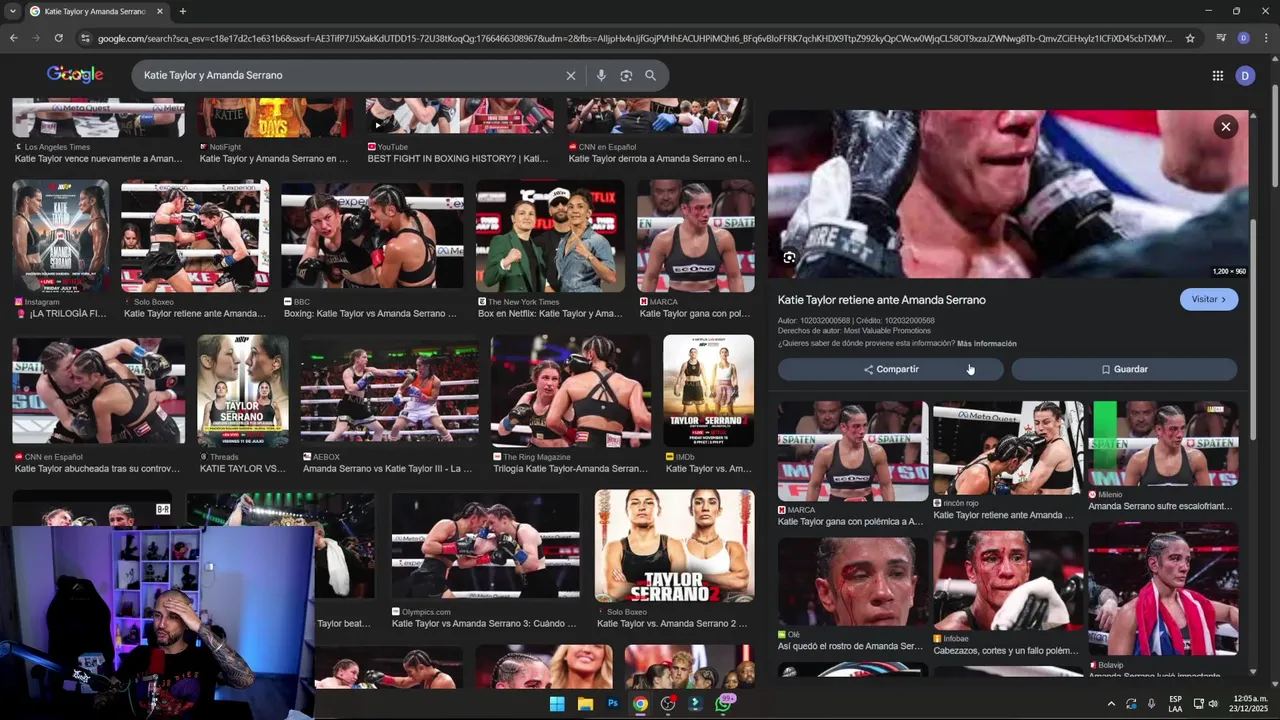
Task: Click 'Katie Taylor derrota a Amanda Serrano' CNN caption
Action: (x=659, y=158)
